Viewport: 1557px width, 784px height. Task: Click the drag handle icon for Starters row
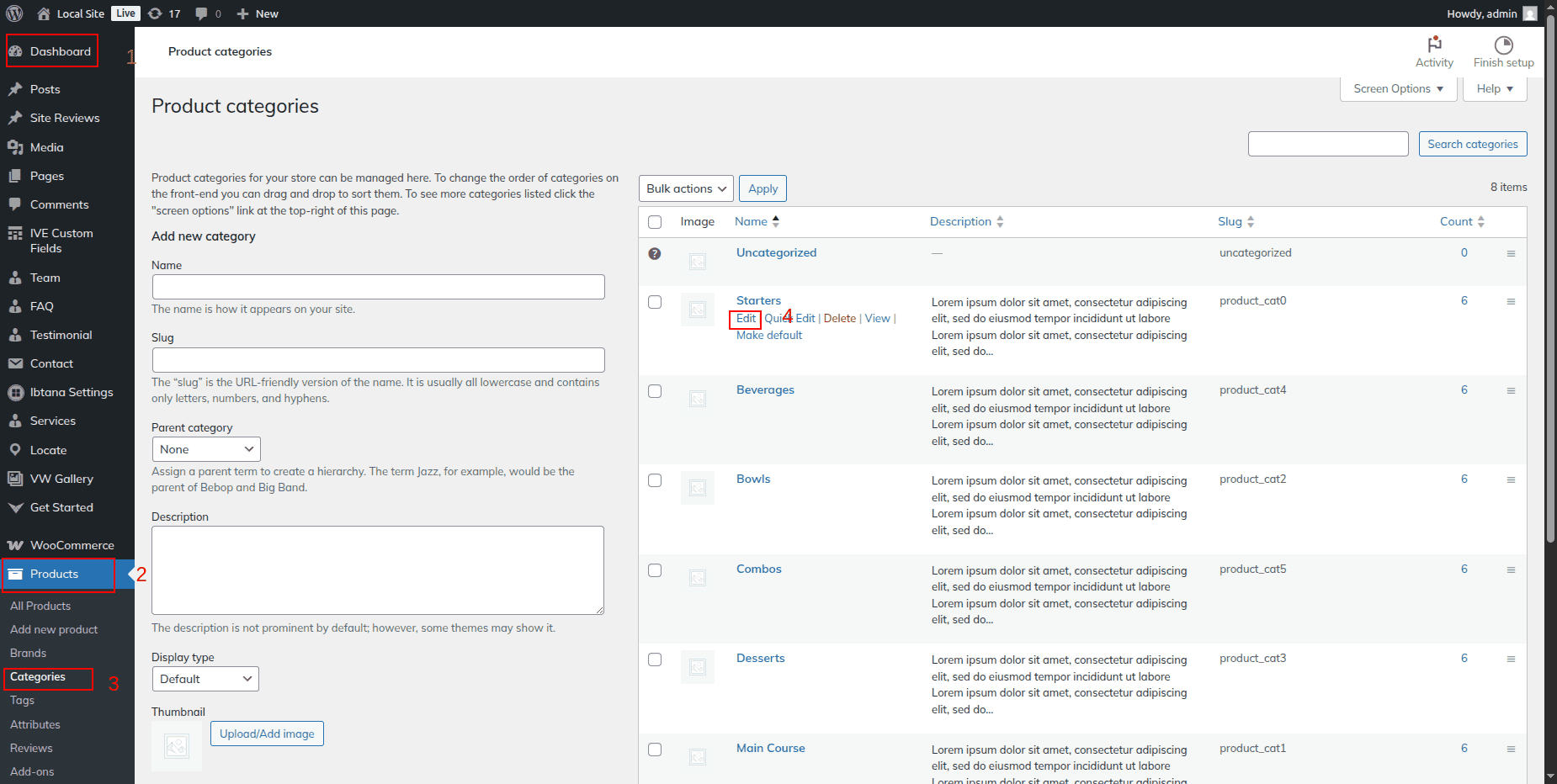pyautogui.click(x=1511, y=301)
